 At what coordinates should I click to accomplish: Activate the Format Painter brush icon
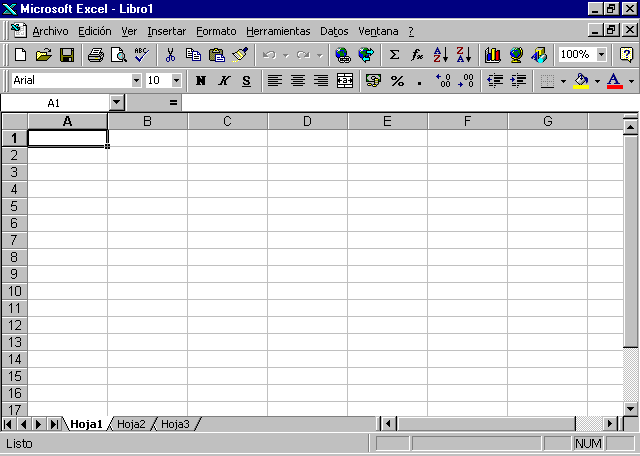coord(240,55)
